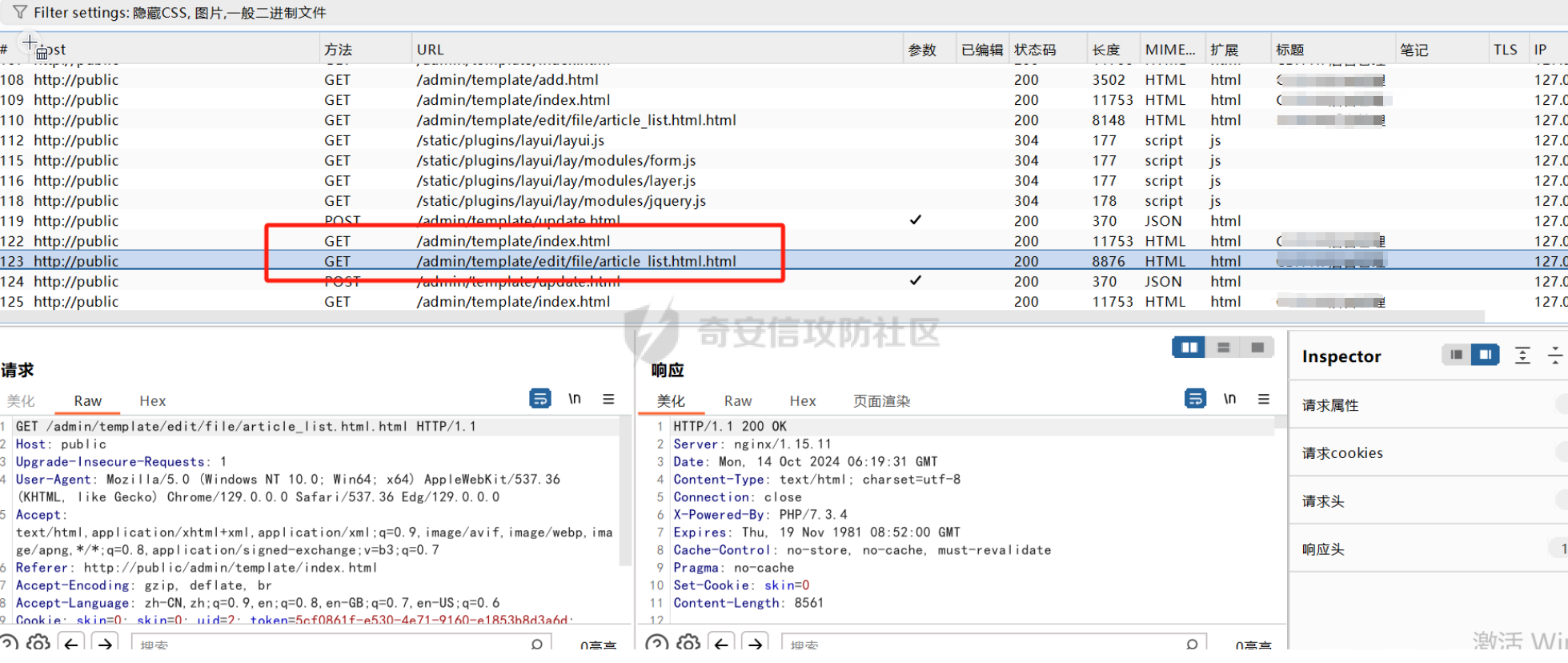Sort table by 参数 column
Image resolution: width=1568 pixels, height=663 pixels.
[929, 50]
